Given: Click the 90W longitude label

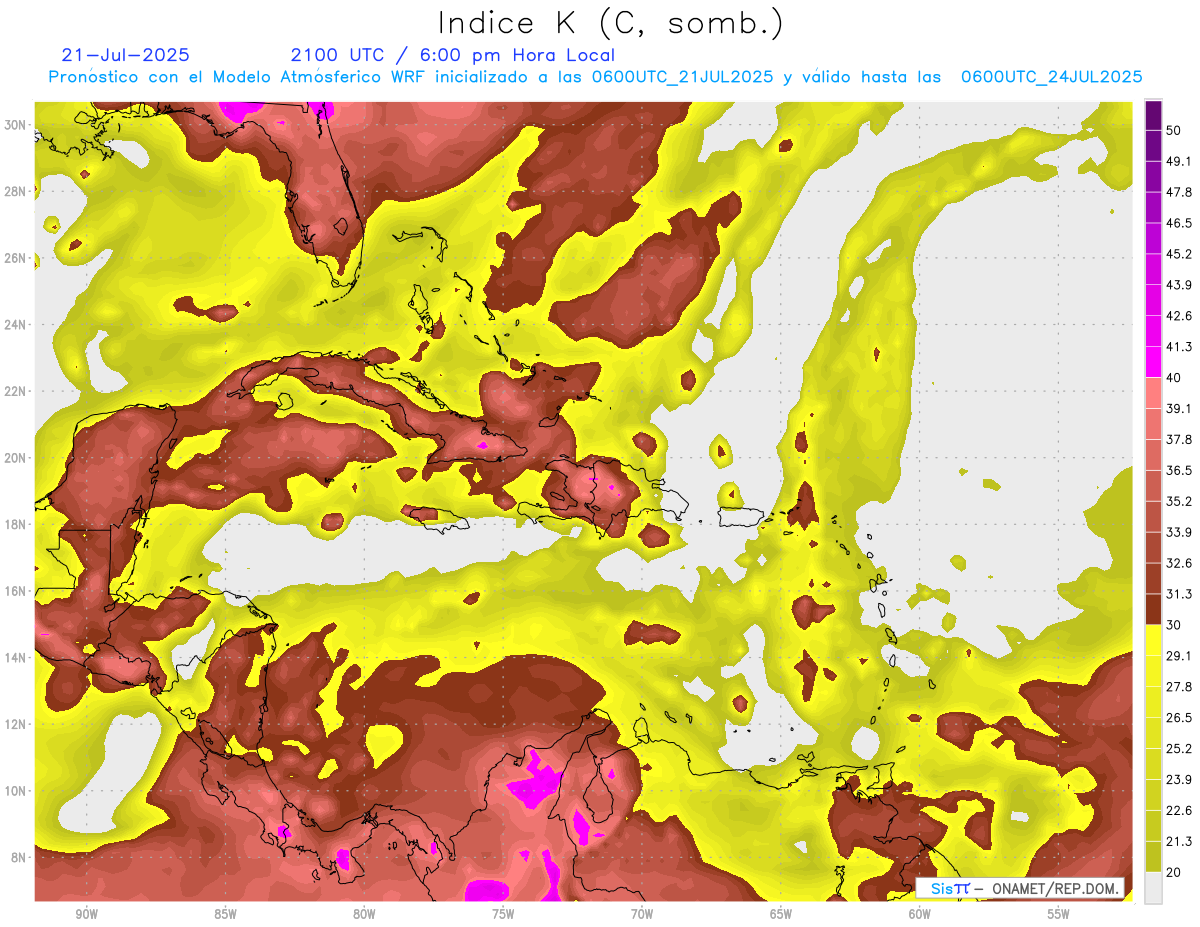Looking at the screenshot, I should click(x=86, y=914).
